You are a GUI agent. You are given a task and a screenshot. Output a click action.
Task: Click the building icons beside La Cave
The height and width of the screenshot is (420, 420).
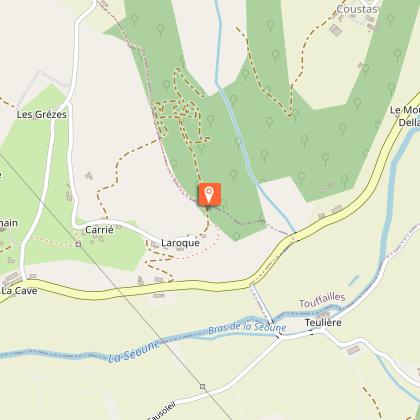[13, 277]
